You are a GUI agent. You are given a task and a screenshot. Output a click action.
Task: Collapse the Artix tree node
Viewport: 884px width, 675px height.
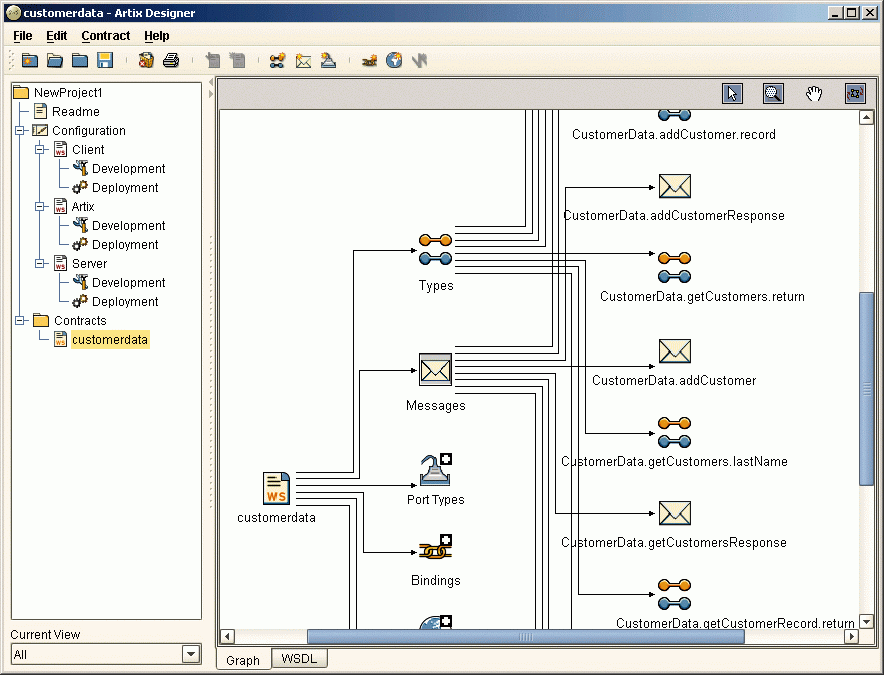pyautogui.click(x=39, y=206)
